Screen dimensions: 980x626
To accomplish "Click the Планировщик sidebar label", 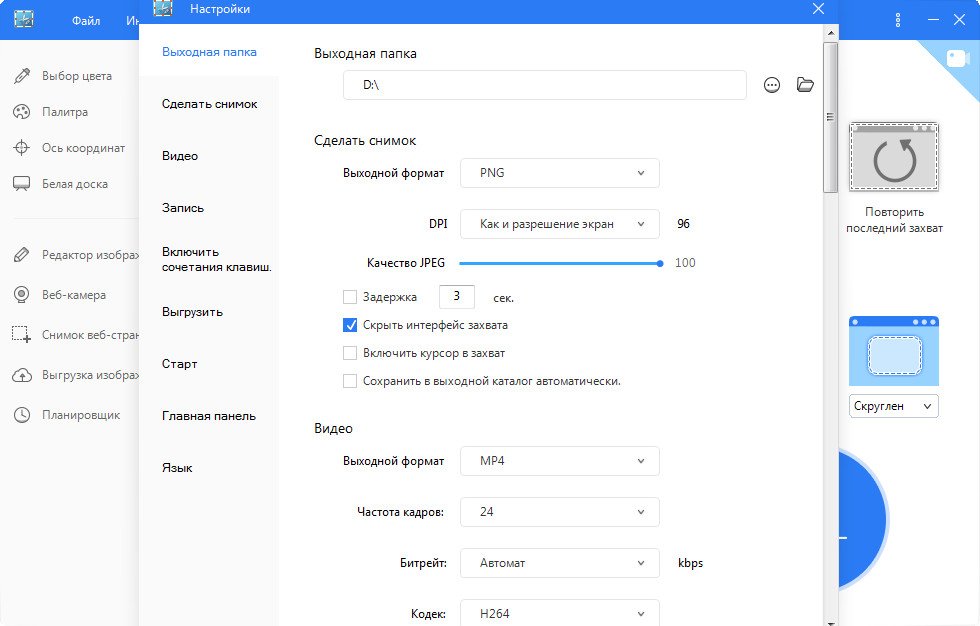I will point(81,415).
